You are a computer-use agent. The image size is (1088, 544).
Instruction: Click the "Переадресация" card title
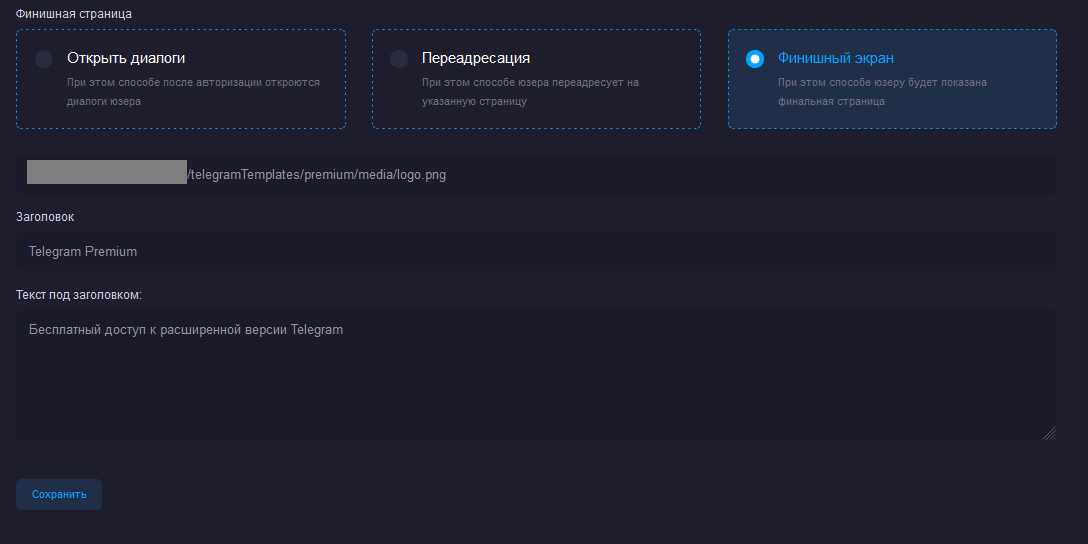tap(475, 58)
